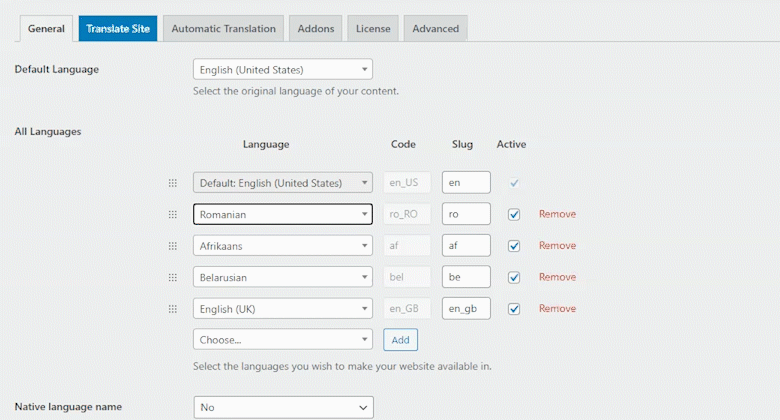Click the drag handle beside Afrikaans
This screenshot has height=420, width=780.
point(173,246)
